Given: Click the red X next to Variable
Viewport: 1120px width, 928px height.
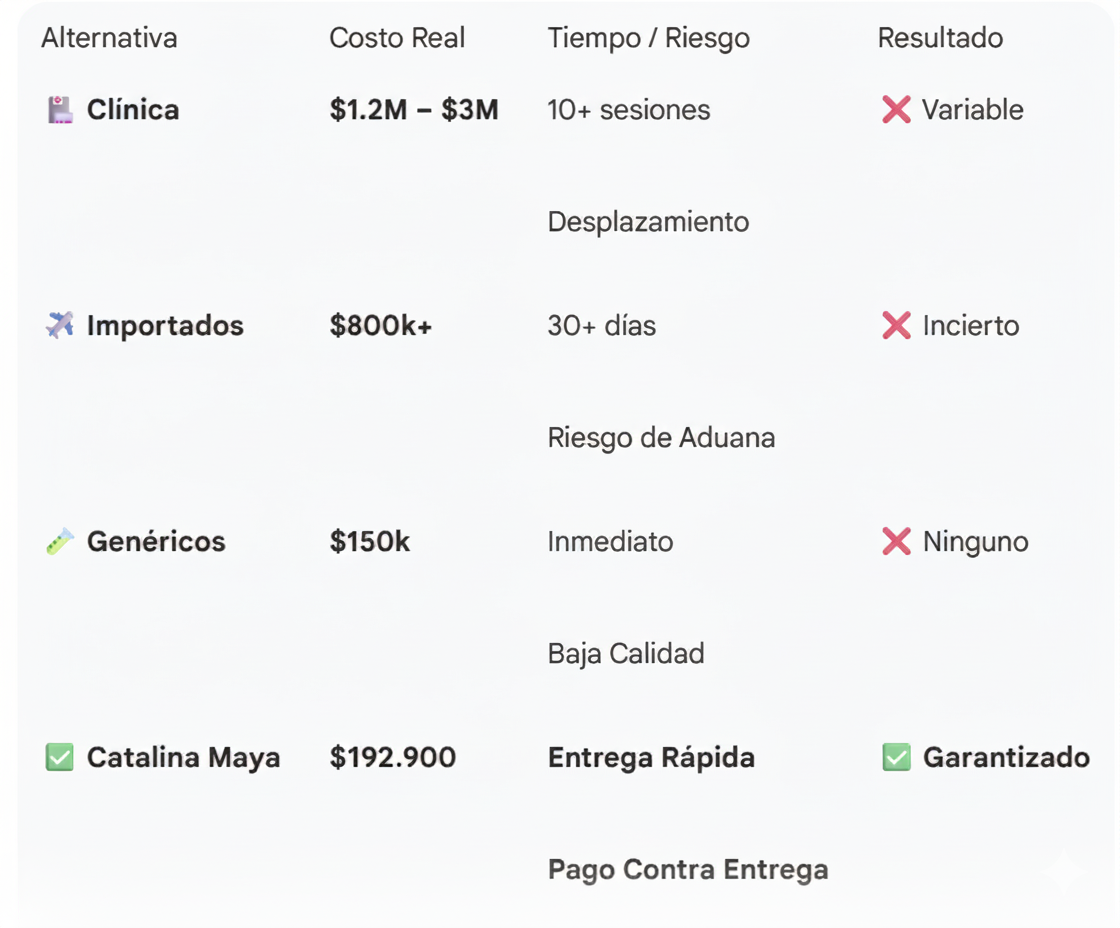Looking at the screenshot, I should click(x=896, y=110).
